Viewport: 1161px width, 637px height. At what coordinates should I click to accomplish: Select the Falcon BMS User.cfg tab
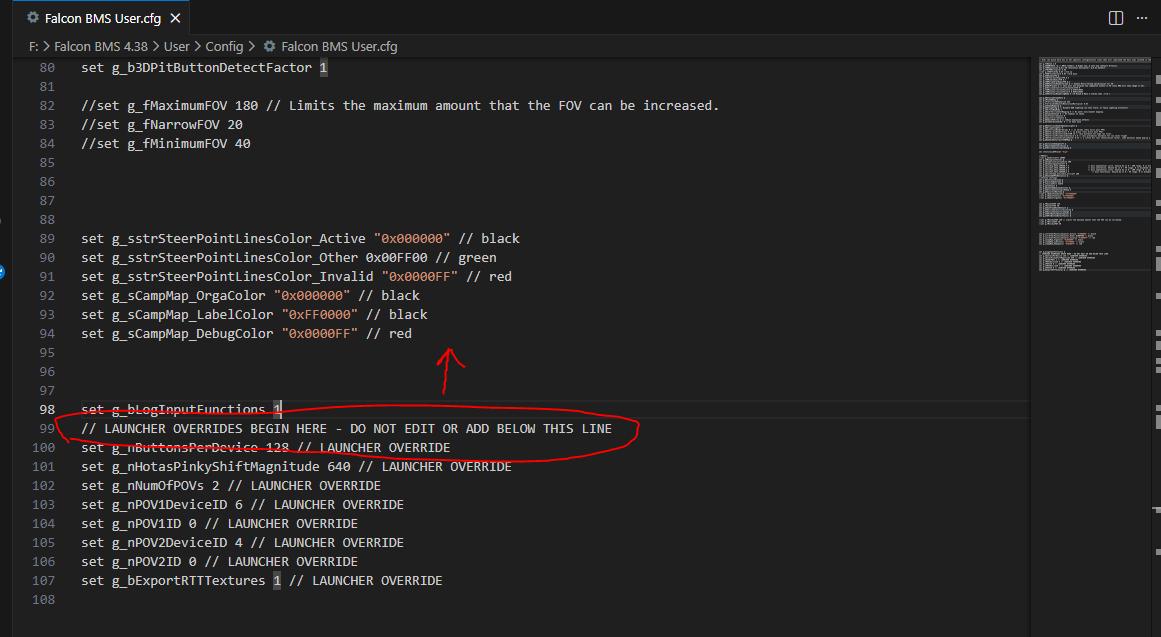tap(102, 18)
